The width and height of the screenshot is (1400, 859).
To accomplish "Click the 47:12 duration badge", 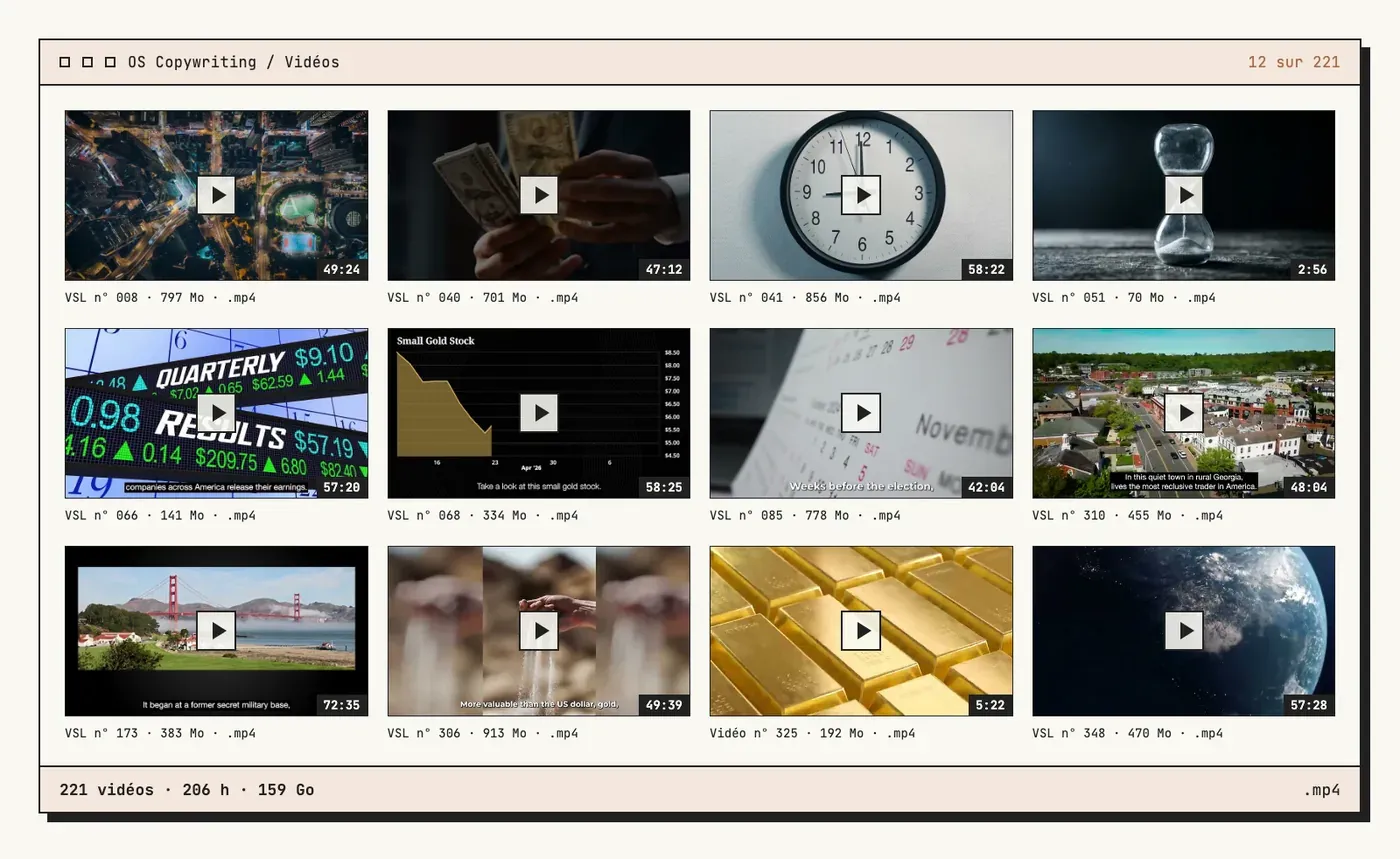I will click(x=664, y=269).
